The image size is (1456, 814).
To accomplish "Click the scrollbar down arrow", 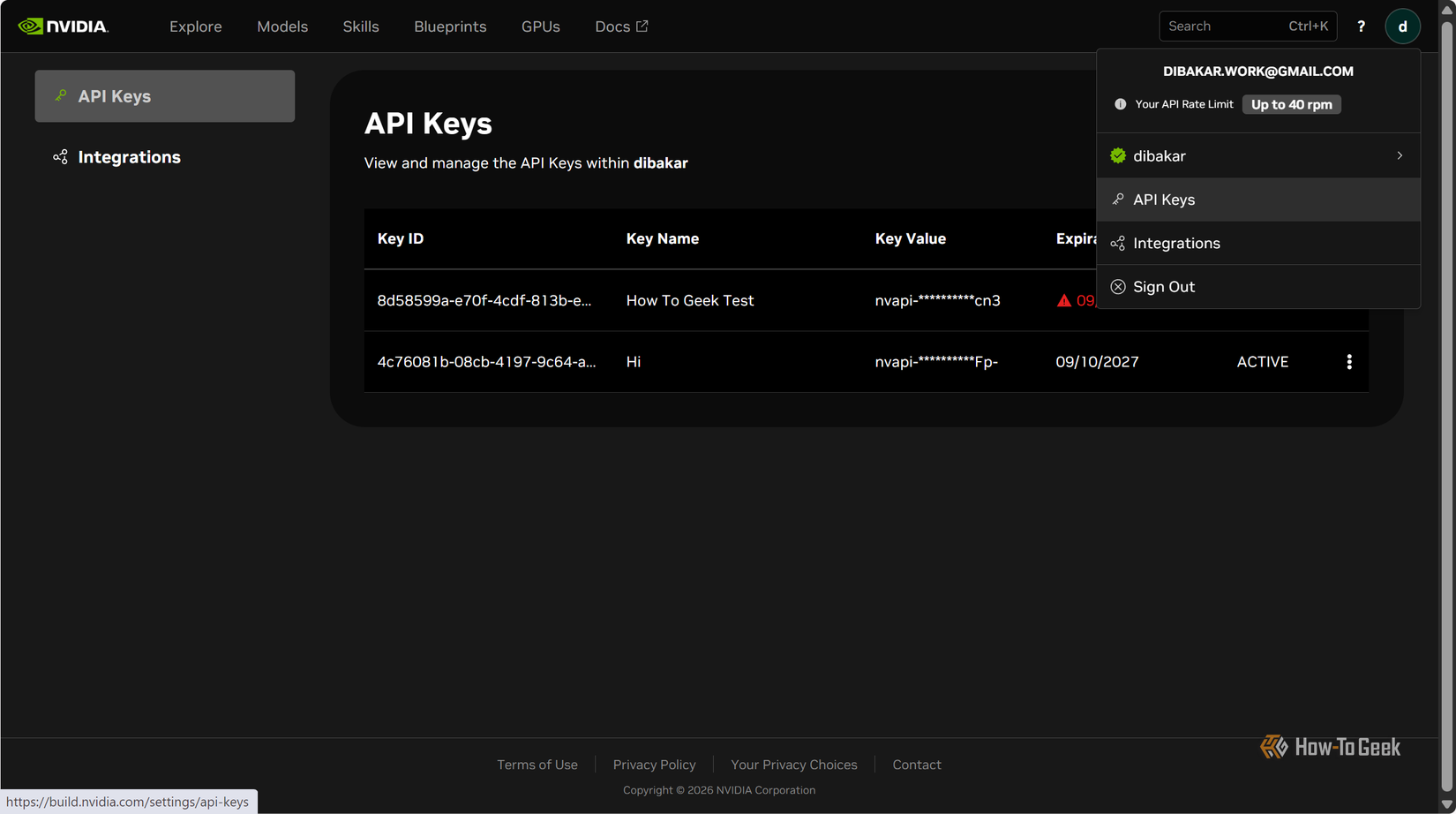I will [x=1447, y=804].
